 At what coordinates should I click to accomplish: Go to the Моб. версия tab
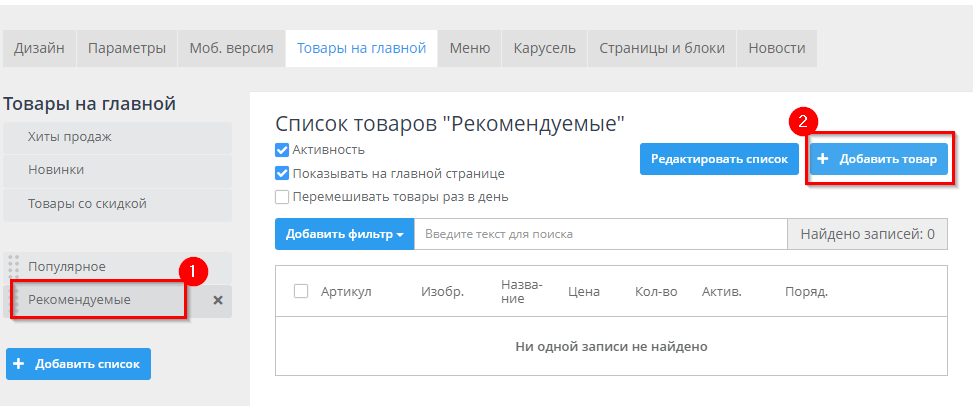point(231,48)
